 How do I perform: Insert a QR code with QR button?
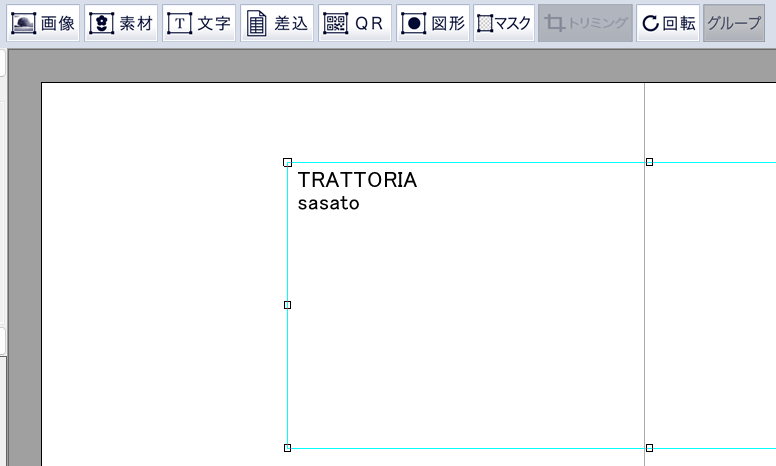pyautogui.click(x=355, y=23)
